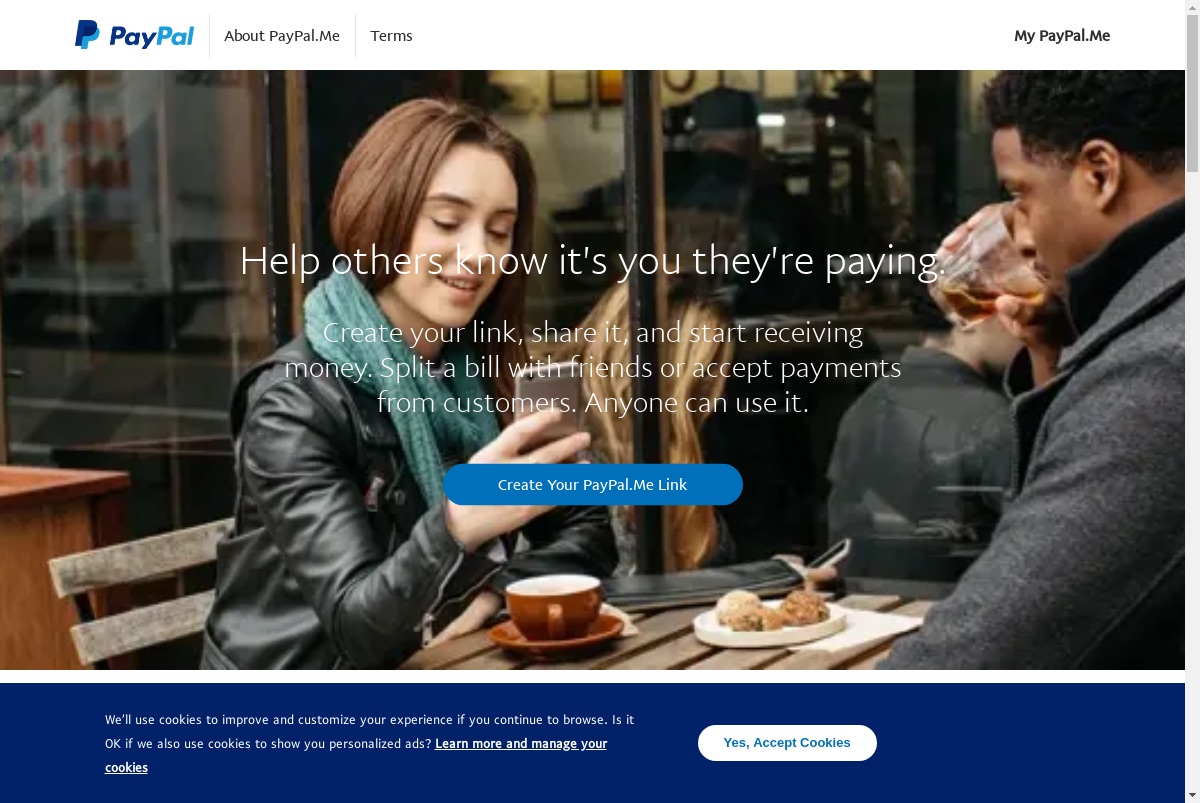
Task: Click the scrollbar down arrow
Action: [1192, 796]
